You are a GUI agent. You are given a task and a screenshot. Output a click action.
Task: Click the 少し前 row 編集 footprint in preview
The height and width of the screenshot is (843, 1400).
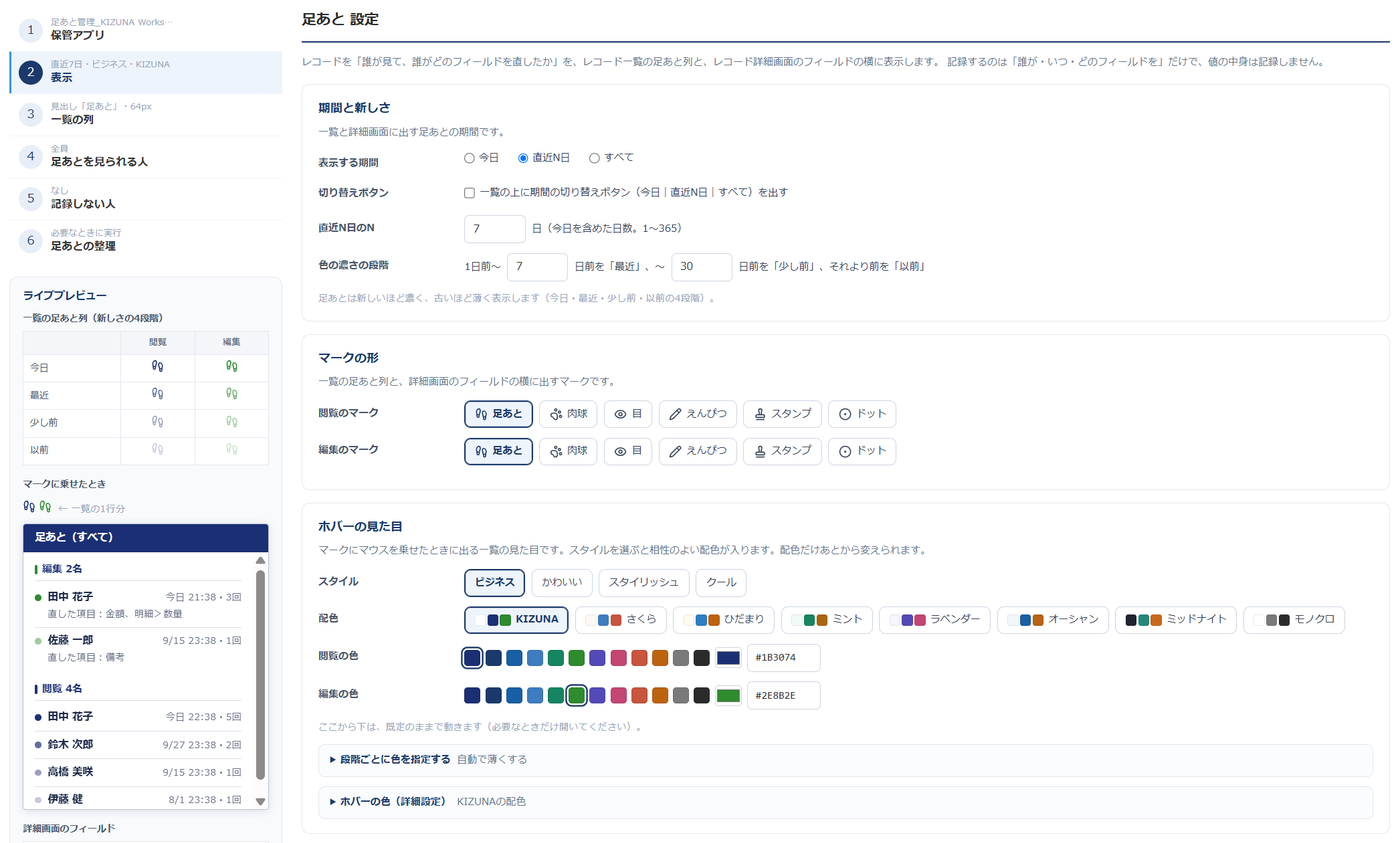[x=232, y=422]
